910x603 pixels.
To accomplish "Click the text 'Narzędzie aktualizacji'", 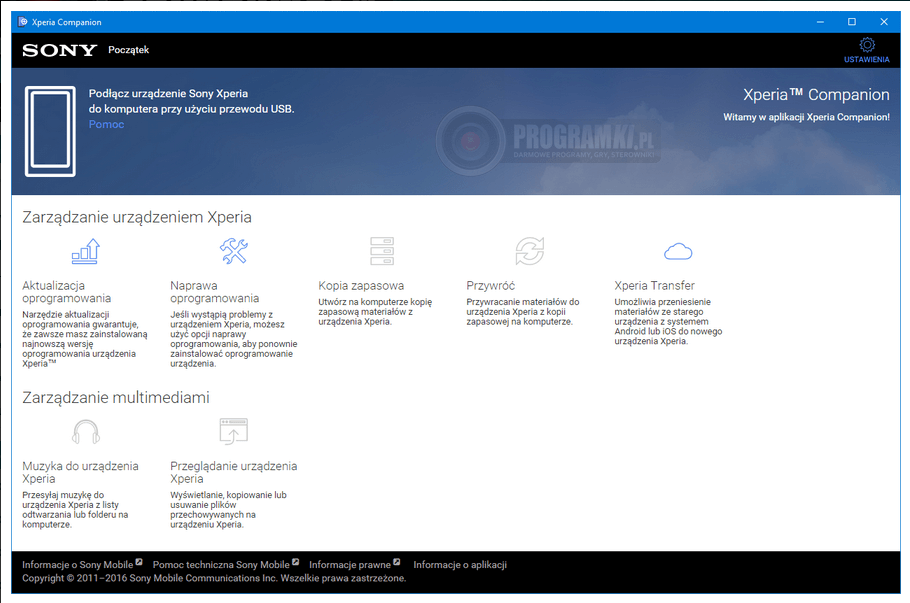I will pyautogui.click(x=66, y=315).
